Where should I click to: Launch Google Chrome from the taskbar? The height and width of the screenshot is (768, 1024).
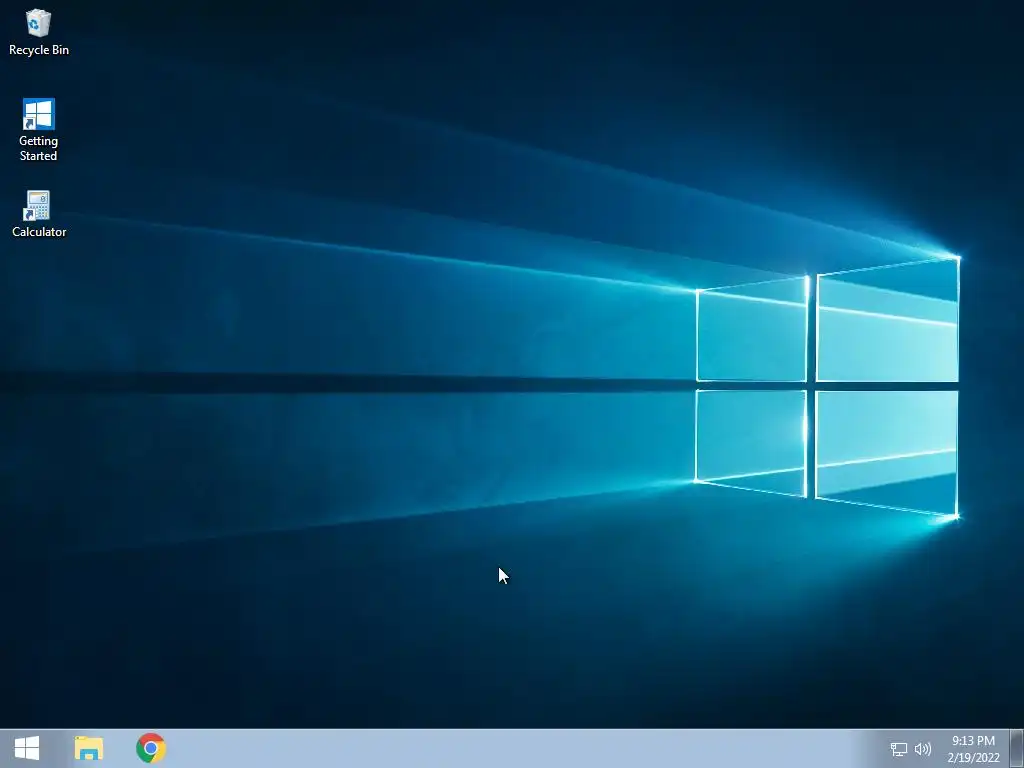click(x=151, y=748)
